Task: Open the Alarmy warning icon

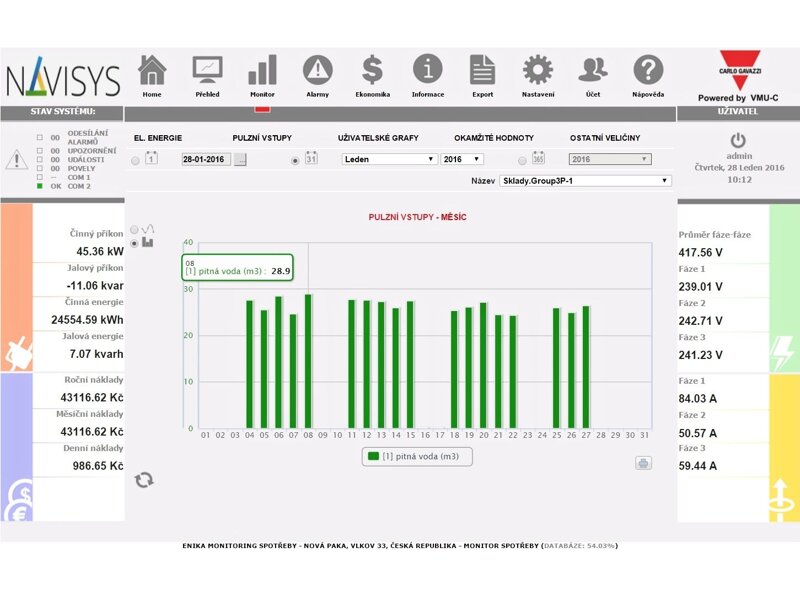Action: click(x=317, y=72)
